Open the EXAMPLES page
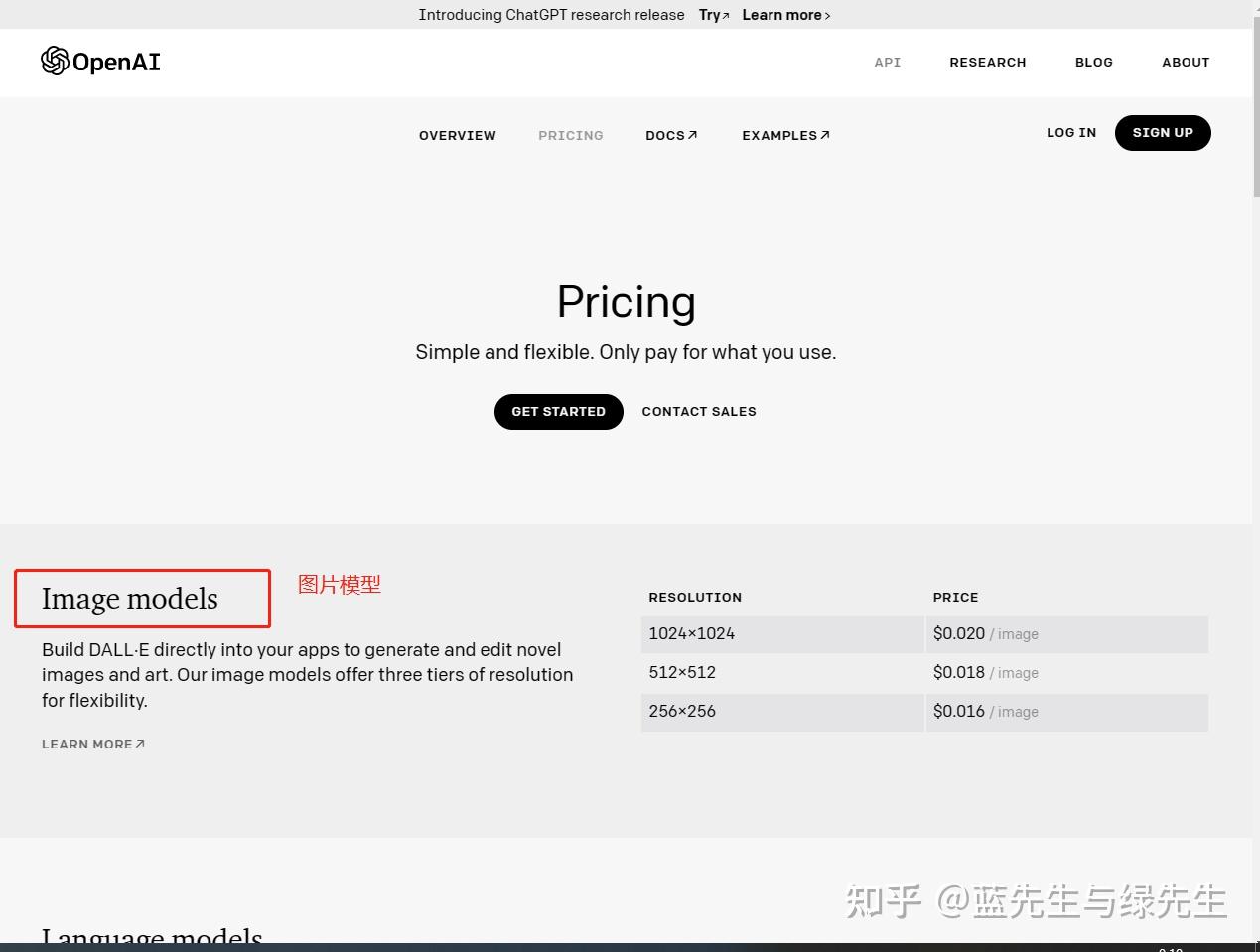 click(x=779, y=135)
